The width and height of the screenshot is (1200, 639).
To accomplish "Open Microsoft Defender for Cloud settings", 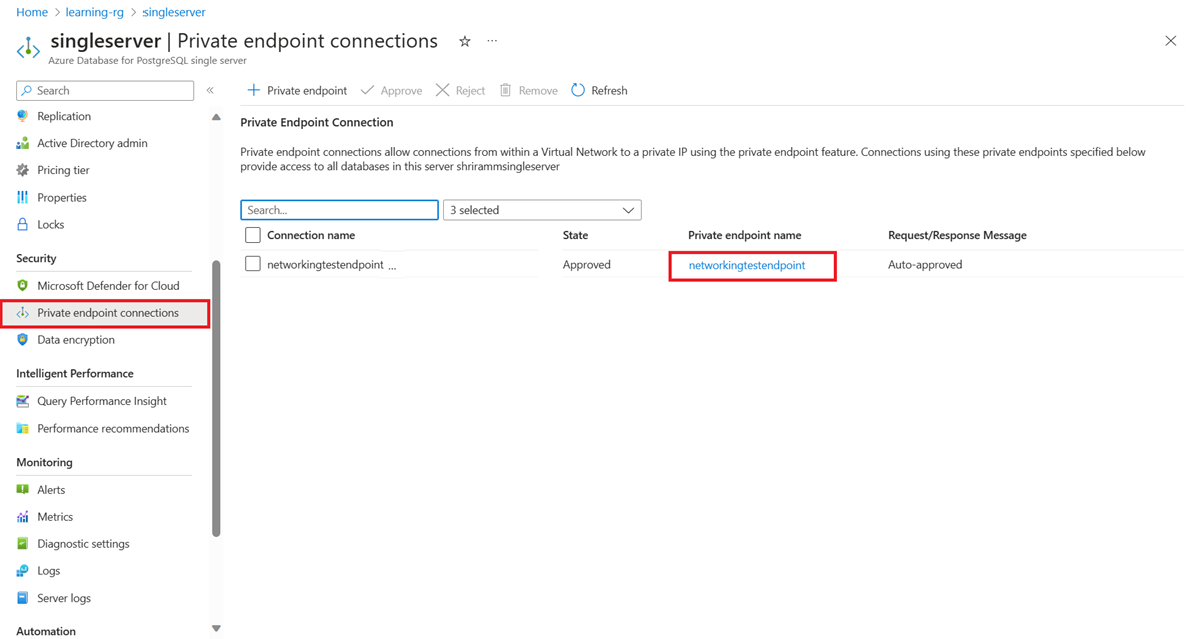I will click(x=103, y=285).
